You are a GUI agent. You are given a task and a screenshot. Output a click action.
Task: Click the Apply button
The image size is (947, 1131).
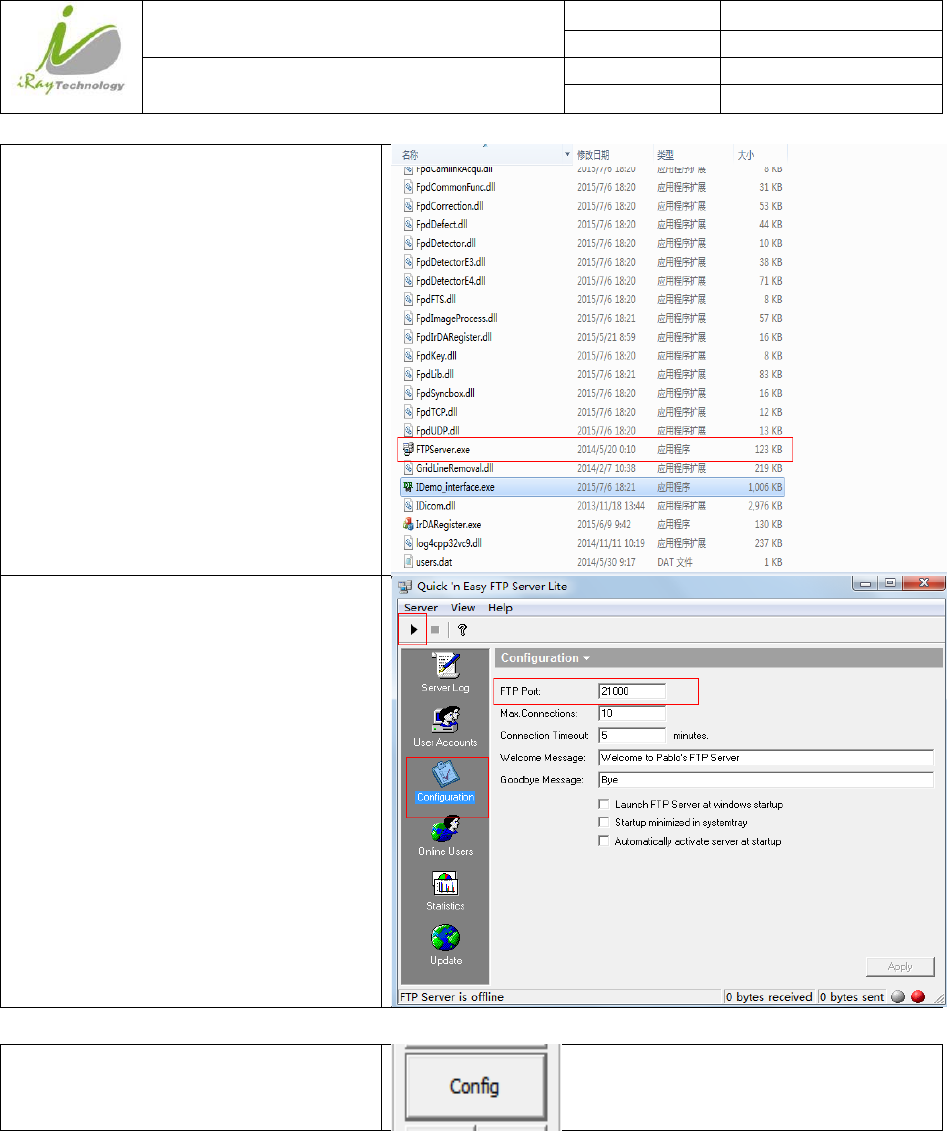(x=900, y=967)
